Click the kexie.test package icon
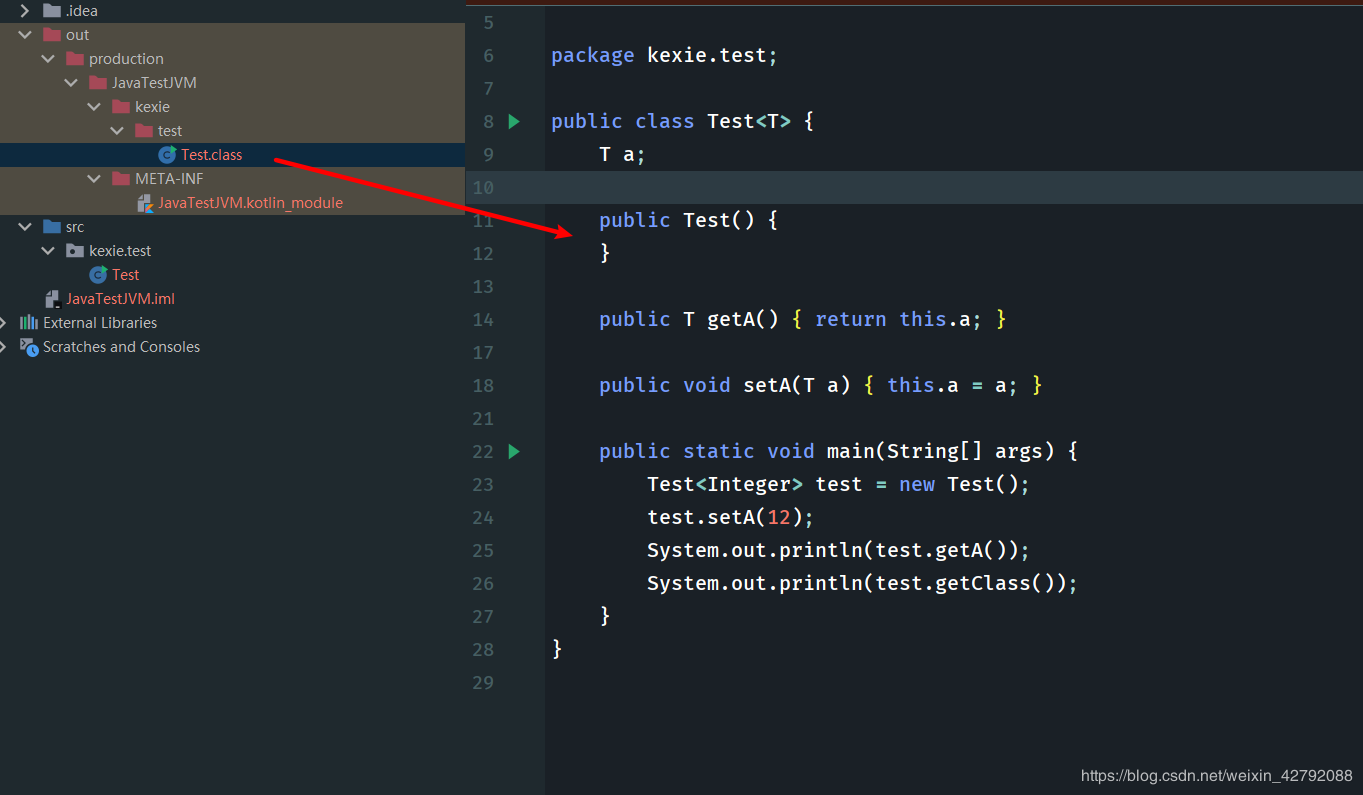The height and width of the screenshot is (795, 1363). [75, 251]
